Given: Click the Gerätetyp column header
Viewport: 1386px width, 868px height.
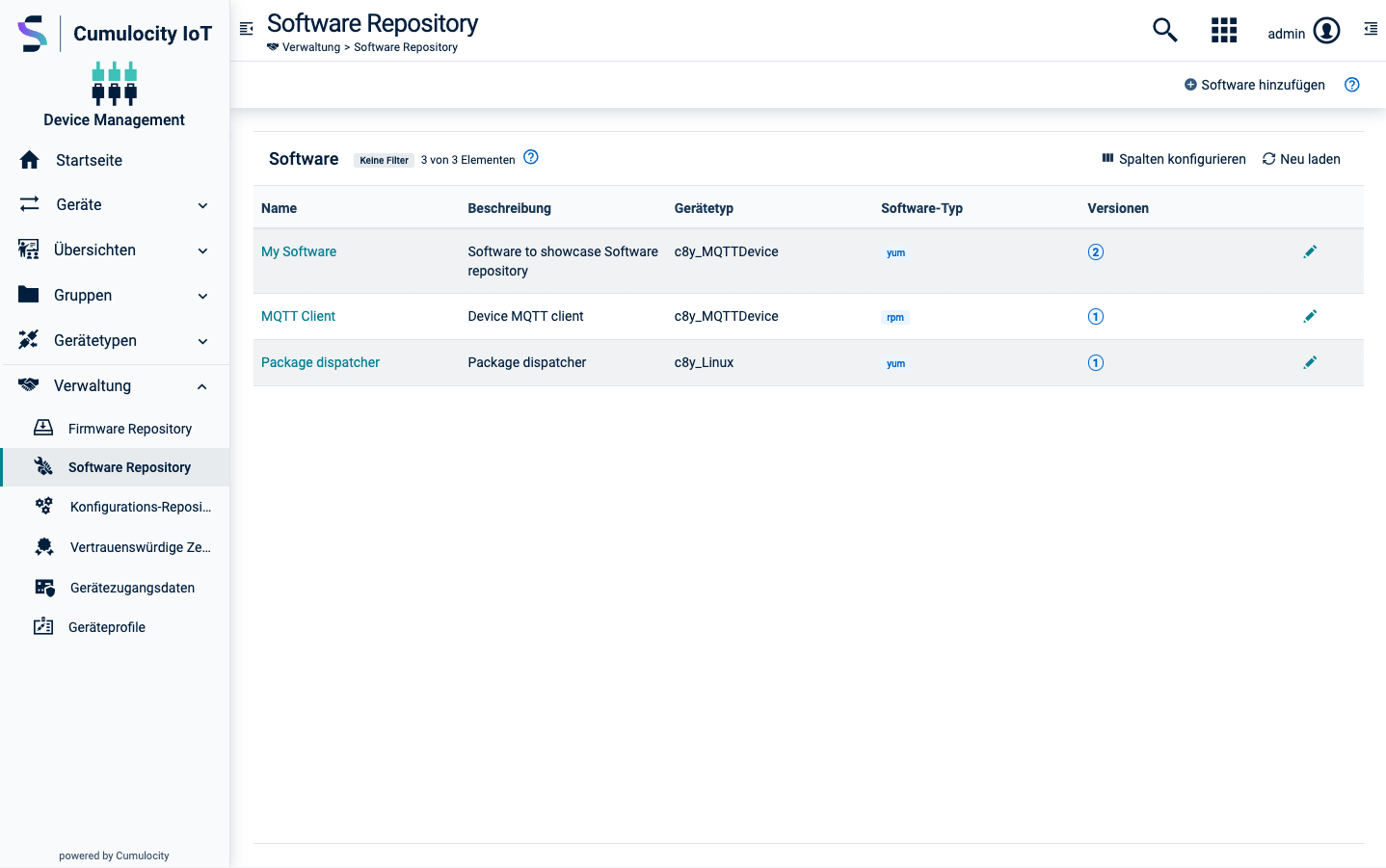Looking at the screenshot, I should [704, 208].
